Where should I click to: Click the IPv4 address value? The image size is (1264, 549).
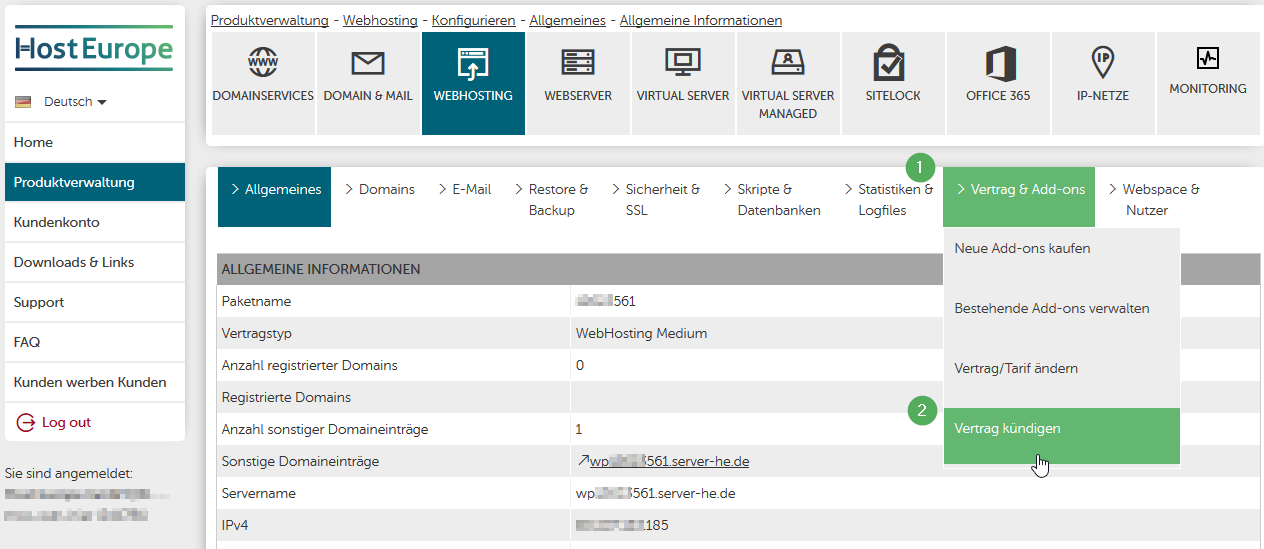click(x=622, y=525)
